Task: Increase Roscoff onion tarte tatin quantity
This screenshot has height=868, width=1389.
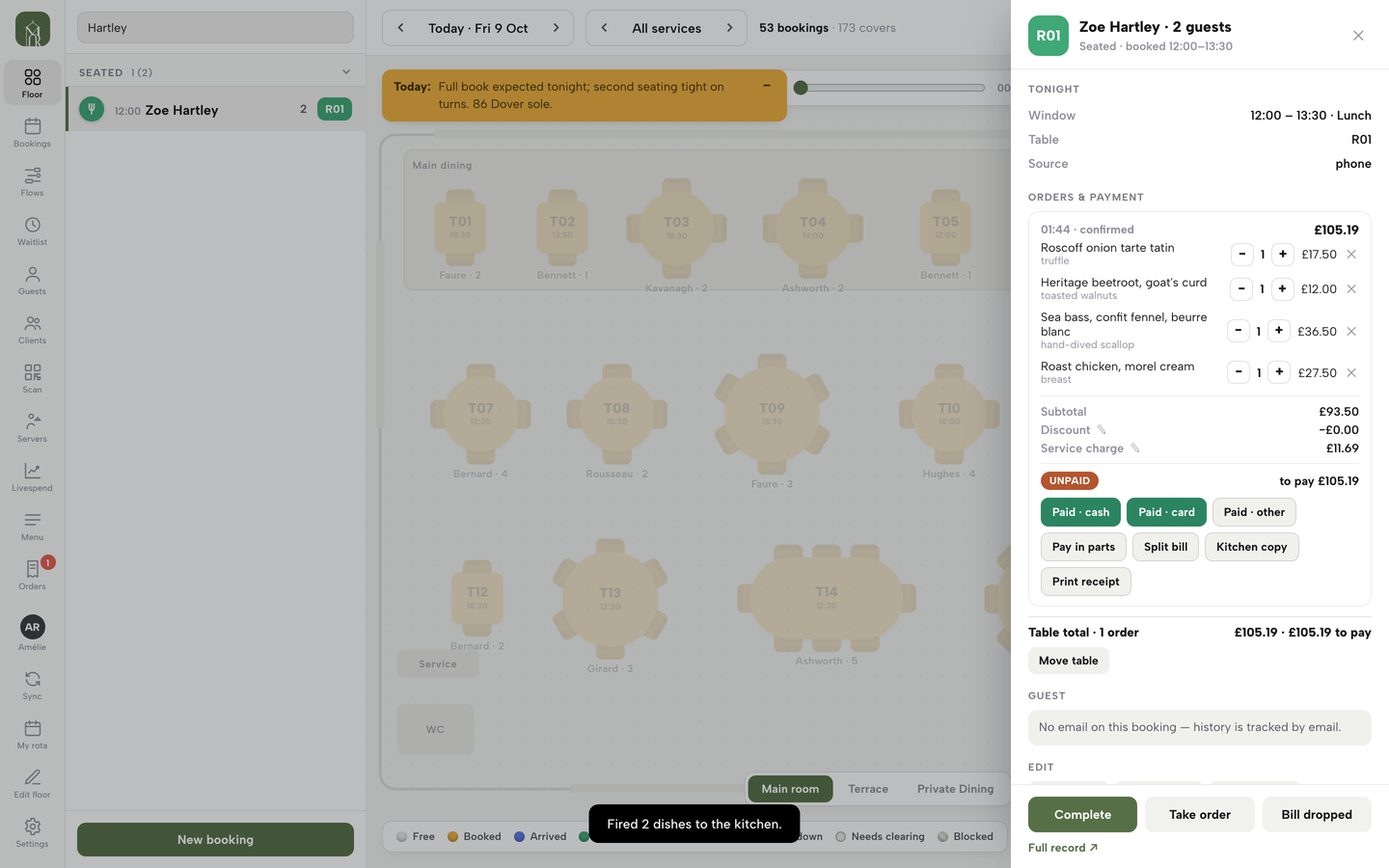Action: click(1283, 255)
